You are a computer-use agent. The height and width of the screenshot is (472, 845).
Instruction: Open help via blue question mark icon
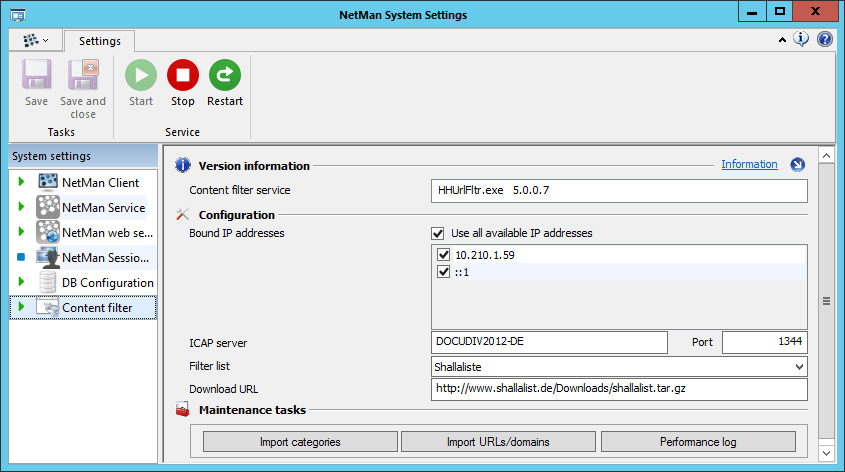(x=825, y=39)
